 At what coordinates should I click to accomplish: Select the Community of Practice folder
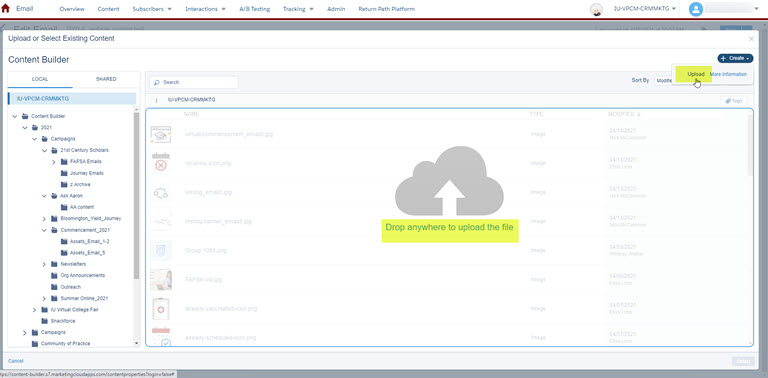tap(65, 344)
